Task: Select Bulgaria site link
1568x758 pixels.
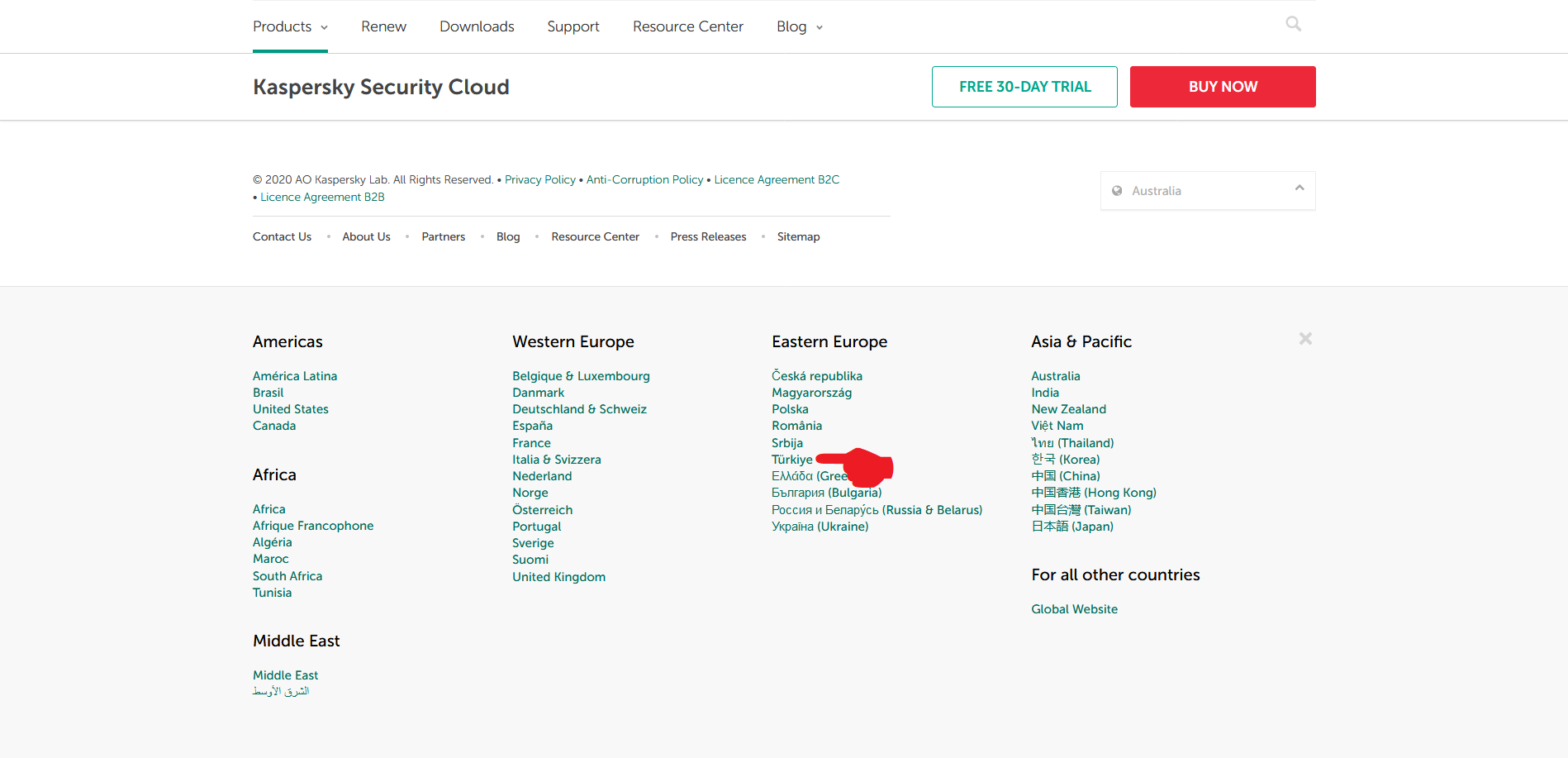Action: point(826,493)
